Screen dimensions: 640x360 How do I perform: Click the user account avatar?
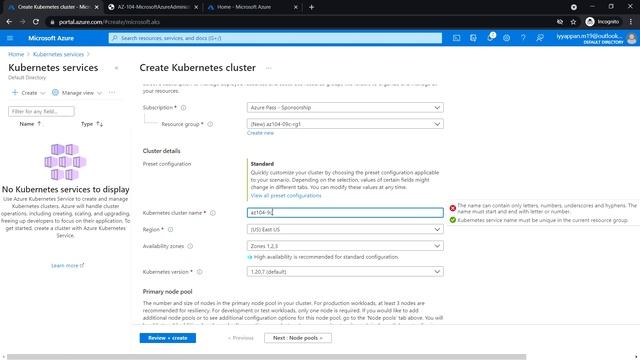click(631, 38)
